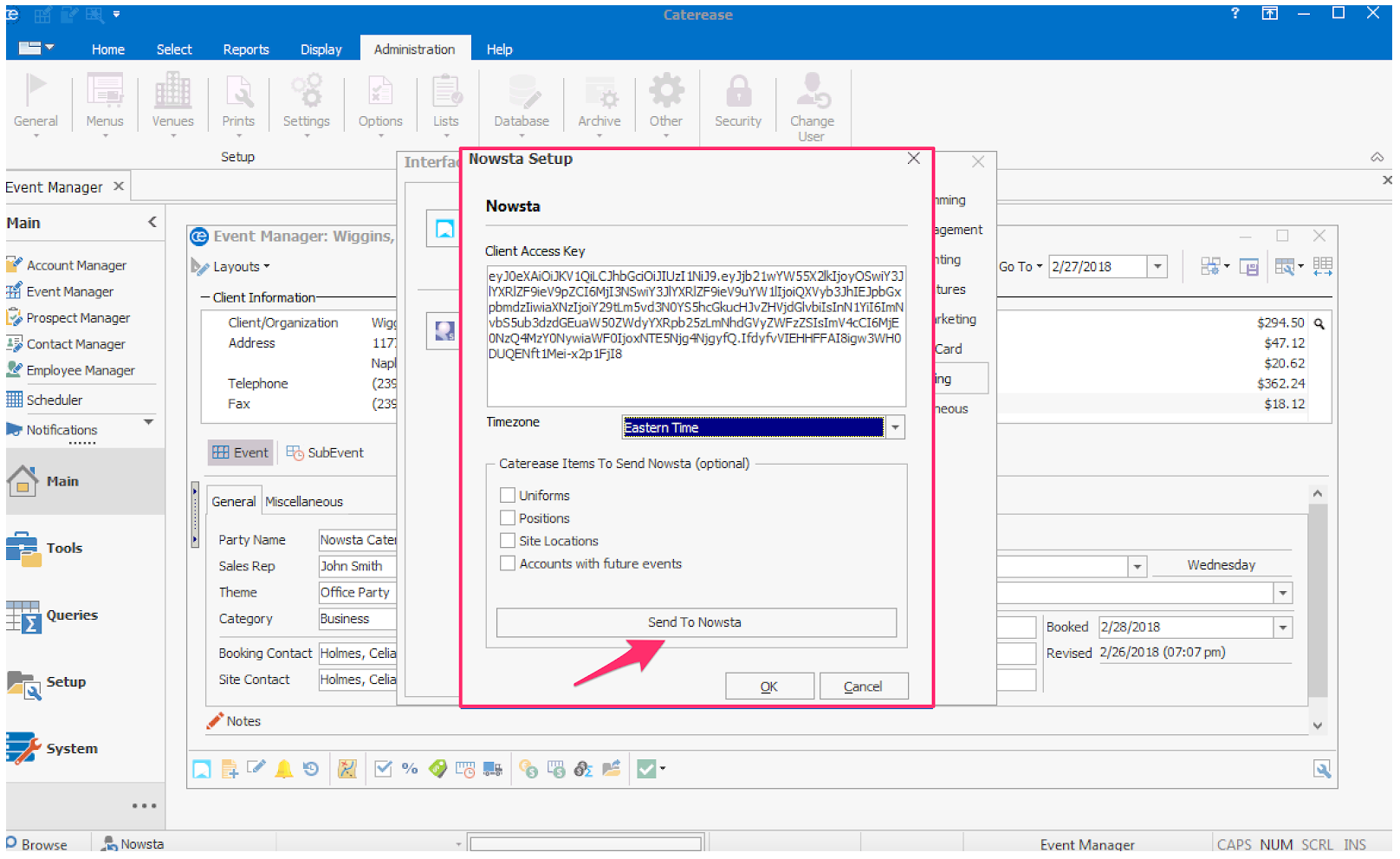Close the Event Manager tab
This screenshot has height=859, width=1400.
click(119, 186)
